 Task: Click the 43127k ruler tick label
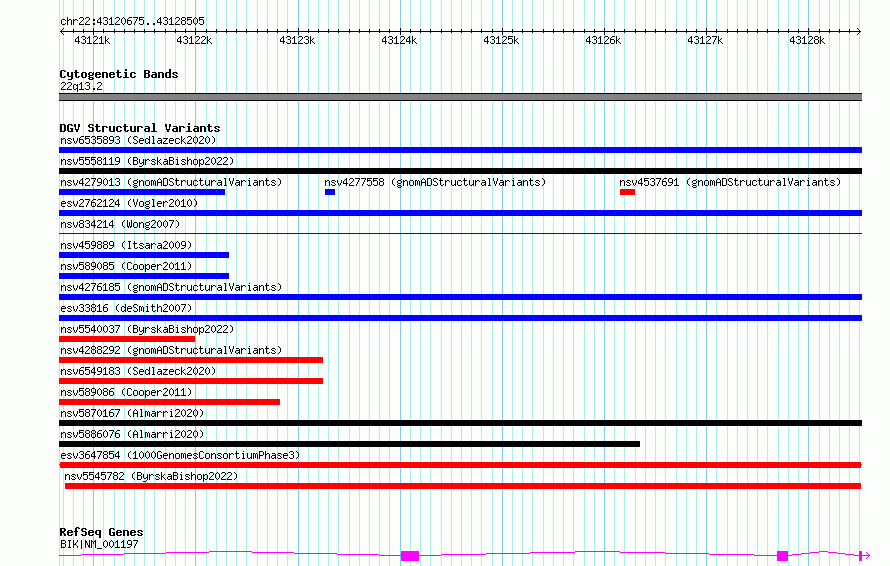point(705,41)
